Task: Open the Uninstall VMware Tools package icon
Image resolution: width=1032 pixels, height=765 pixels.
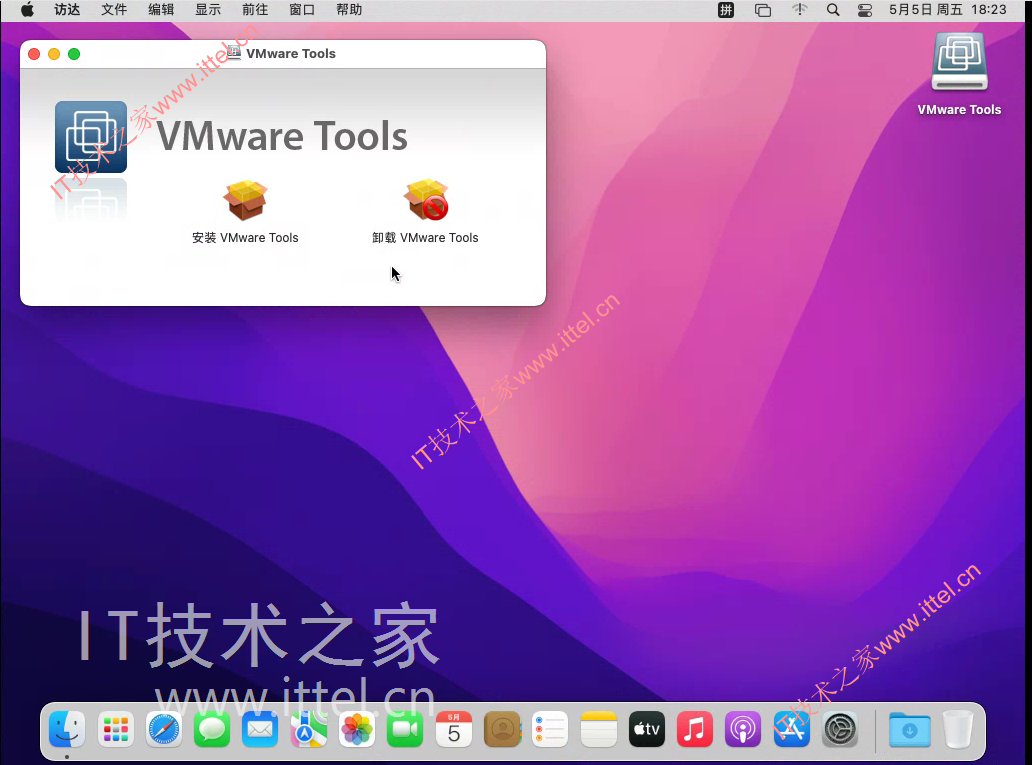Action: (426, 199)
